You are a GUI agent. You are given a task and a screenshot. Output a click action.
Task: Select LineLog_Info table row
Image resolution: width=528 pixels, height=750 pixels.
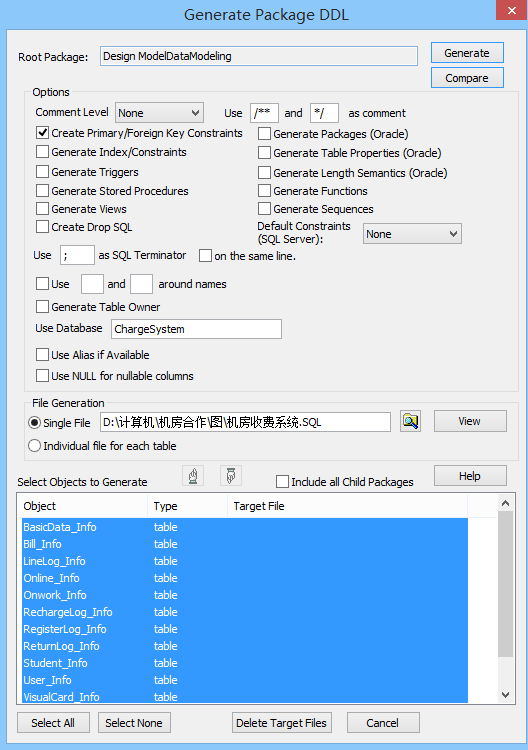coord(245,561)
